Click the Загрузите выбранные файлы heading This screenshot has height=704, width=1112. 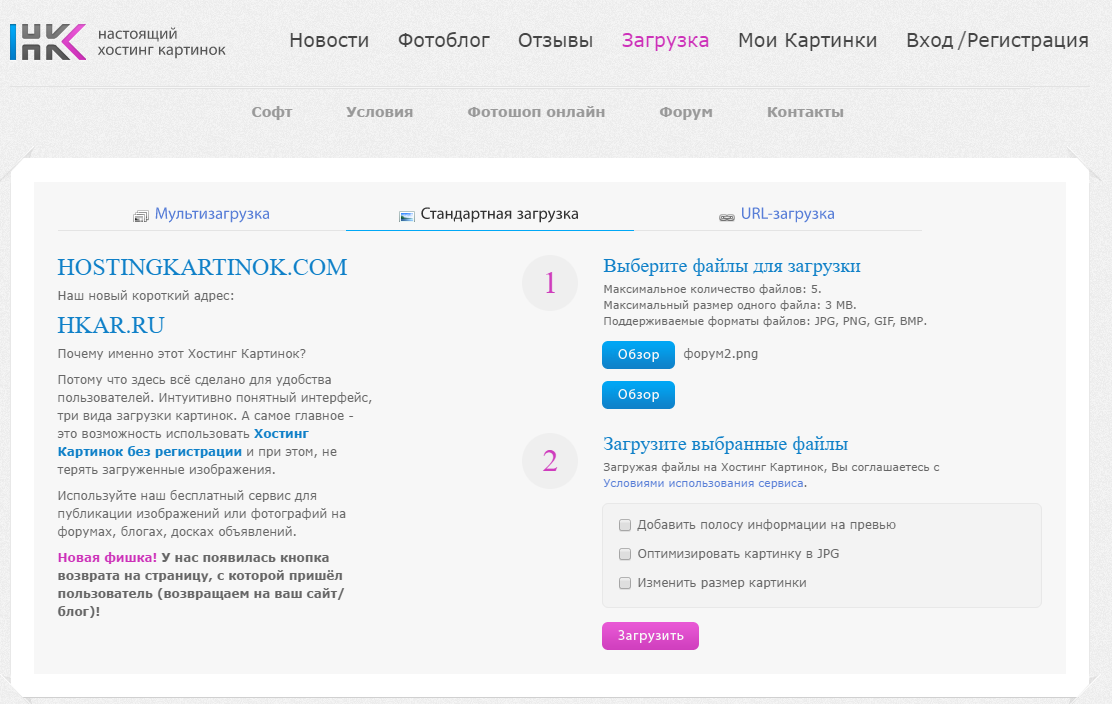click(725, 444)
